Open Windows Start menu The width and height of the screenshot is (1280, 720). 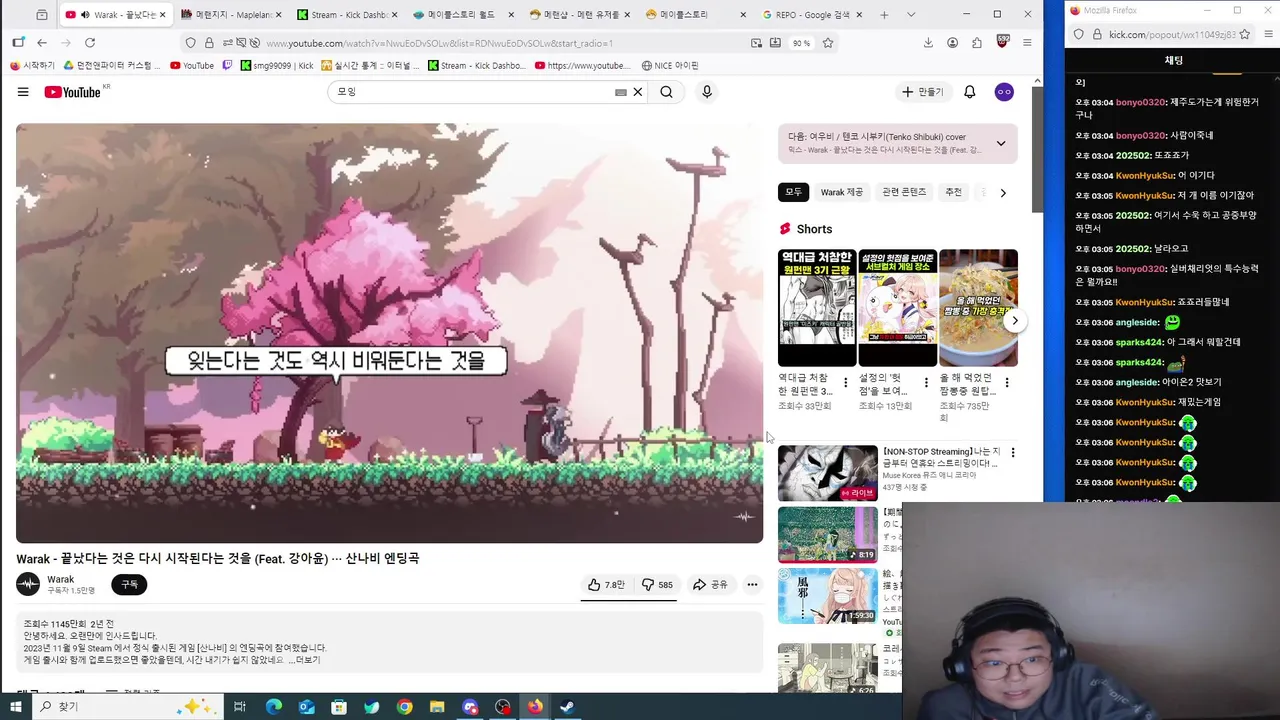[16, 707]
